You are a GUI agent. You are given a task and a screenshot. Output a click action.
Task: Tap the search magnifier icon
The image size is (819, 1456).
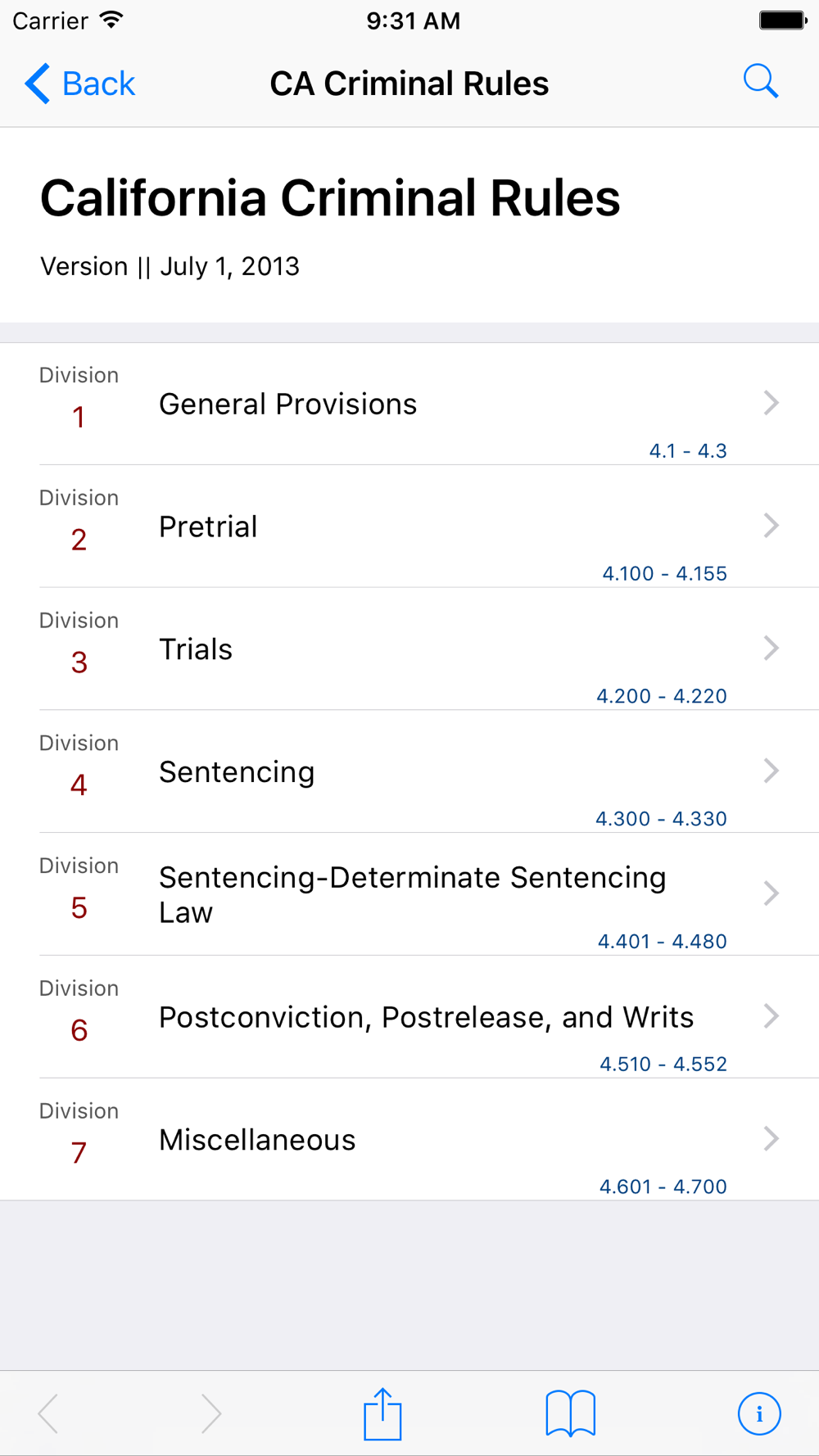tap(760, 82)
